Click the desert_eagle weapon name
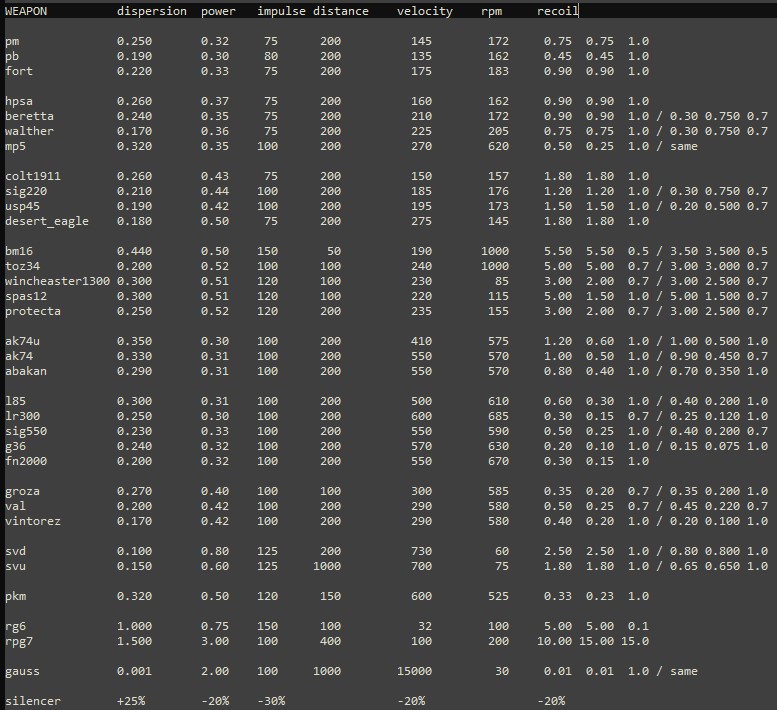Screen dimensions: 777x710 pyautogui.click(x=47, y=221)
